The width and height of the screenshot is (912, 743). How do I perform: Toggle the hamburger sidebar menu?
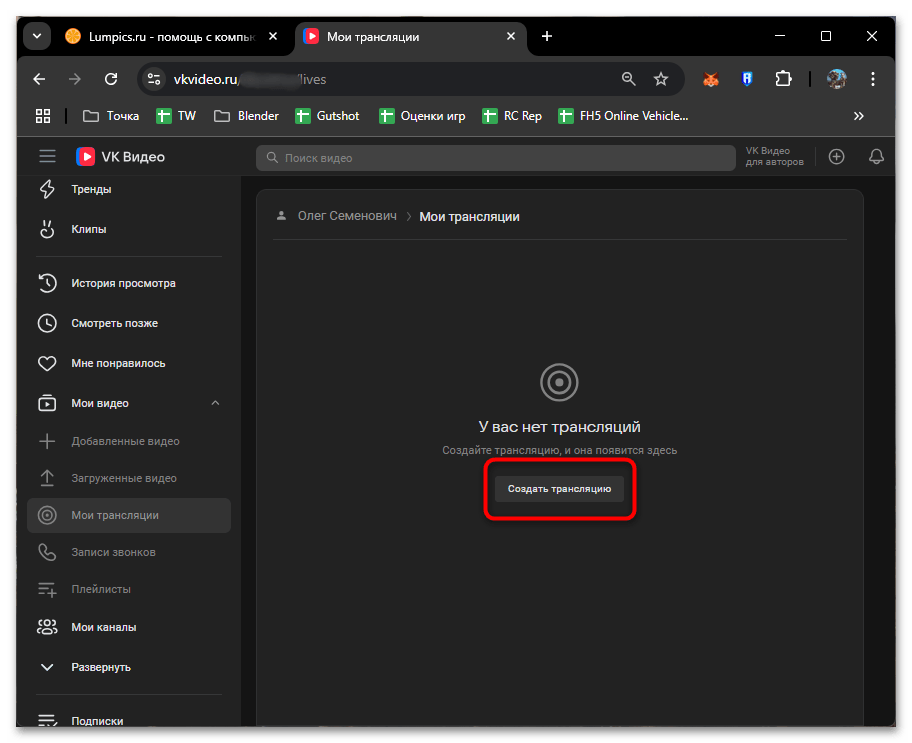[x=47, y=156]
